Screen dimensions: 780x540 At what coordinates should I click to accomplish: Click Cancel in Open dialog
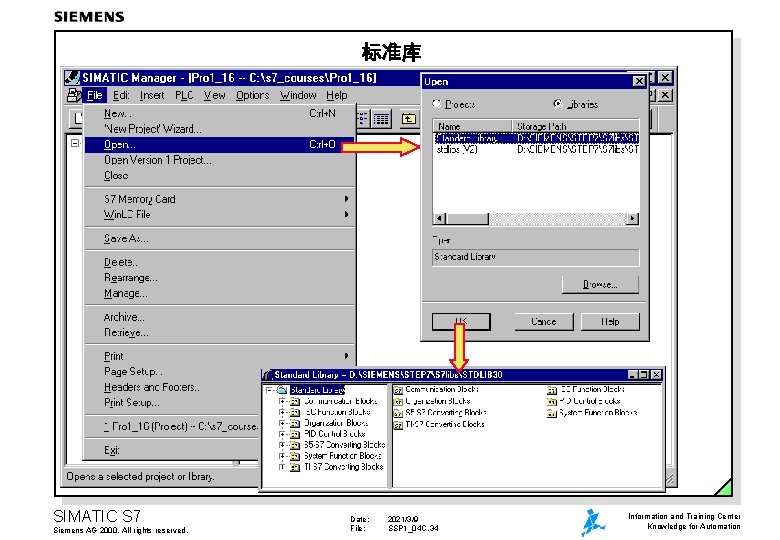(543, 322)
